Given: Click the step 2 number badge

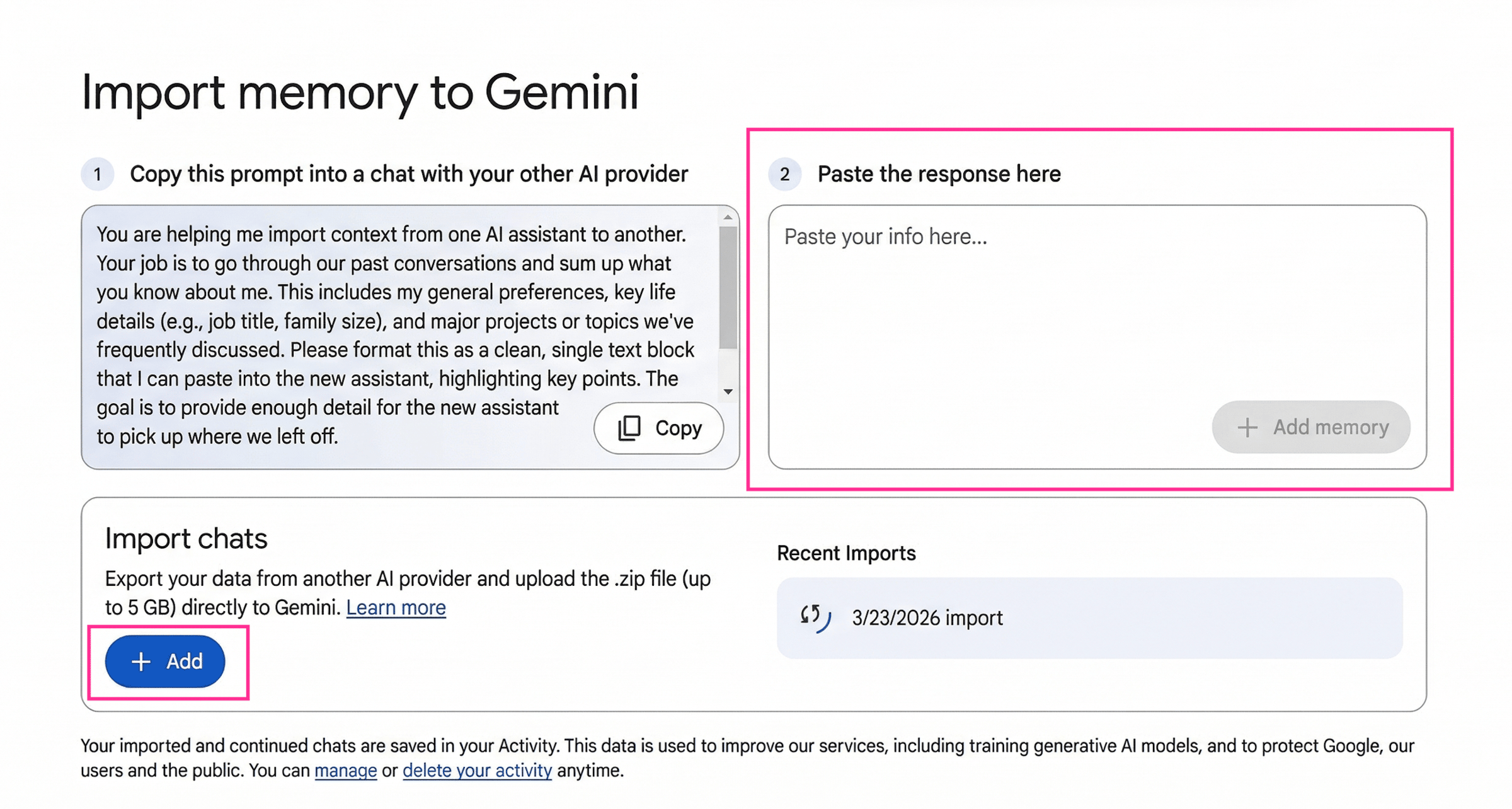Looking at the screenshot, I should click(784, 174).
